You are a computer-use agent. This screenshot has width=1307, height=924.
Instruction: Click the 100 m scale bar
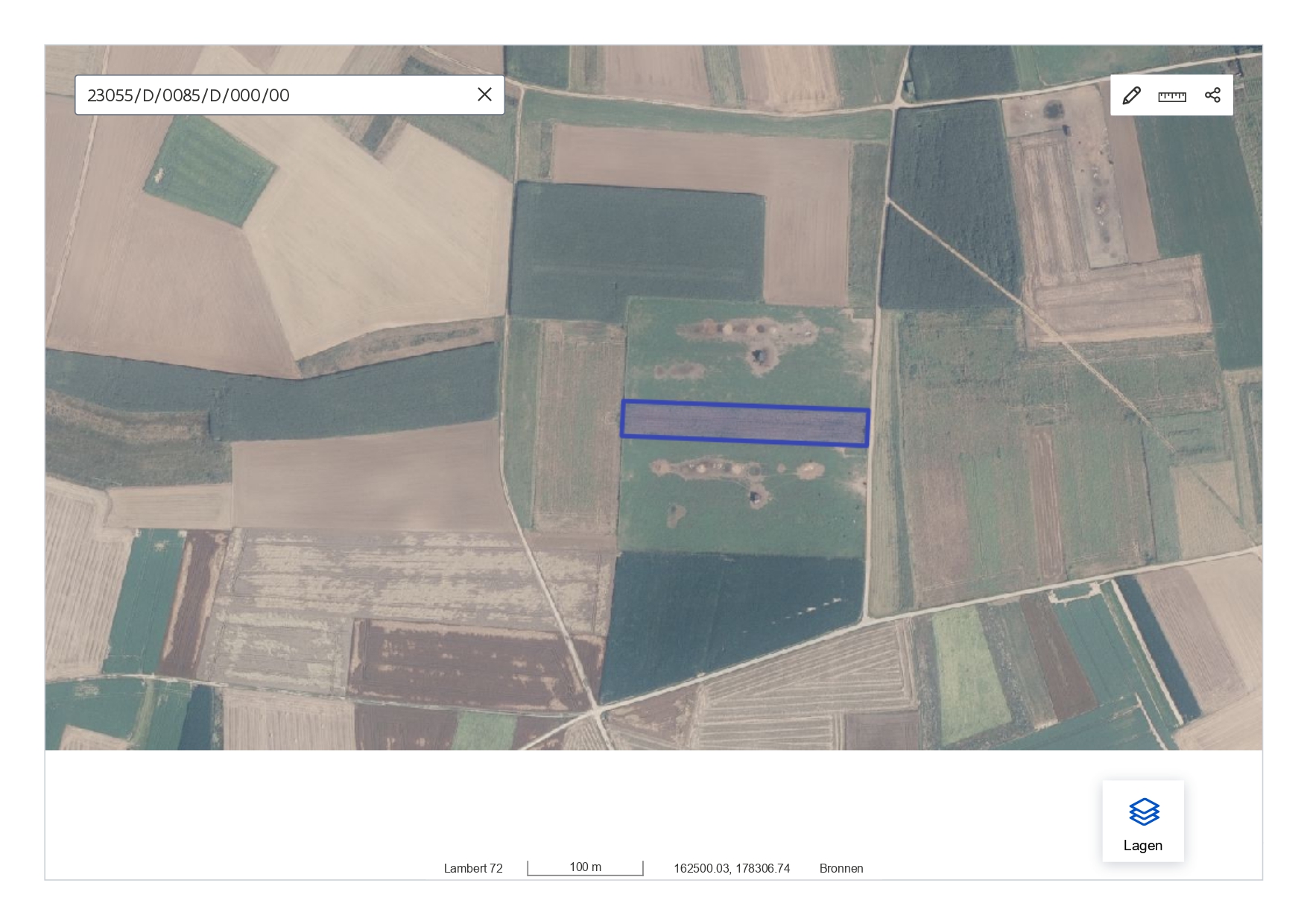click(585, 868)
